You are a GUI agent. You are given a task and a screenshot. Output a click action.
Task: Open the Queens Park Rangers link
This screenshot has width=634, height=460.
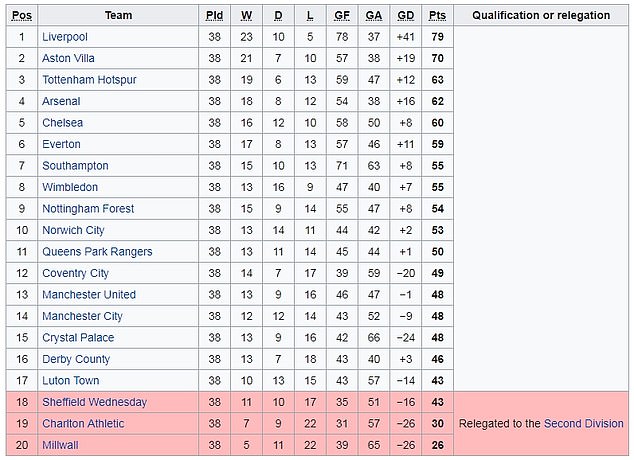point(97,251)
